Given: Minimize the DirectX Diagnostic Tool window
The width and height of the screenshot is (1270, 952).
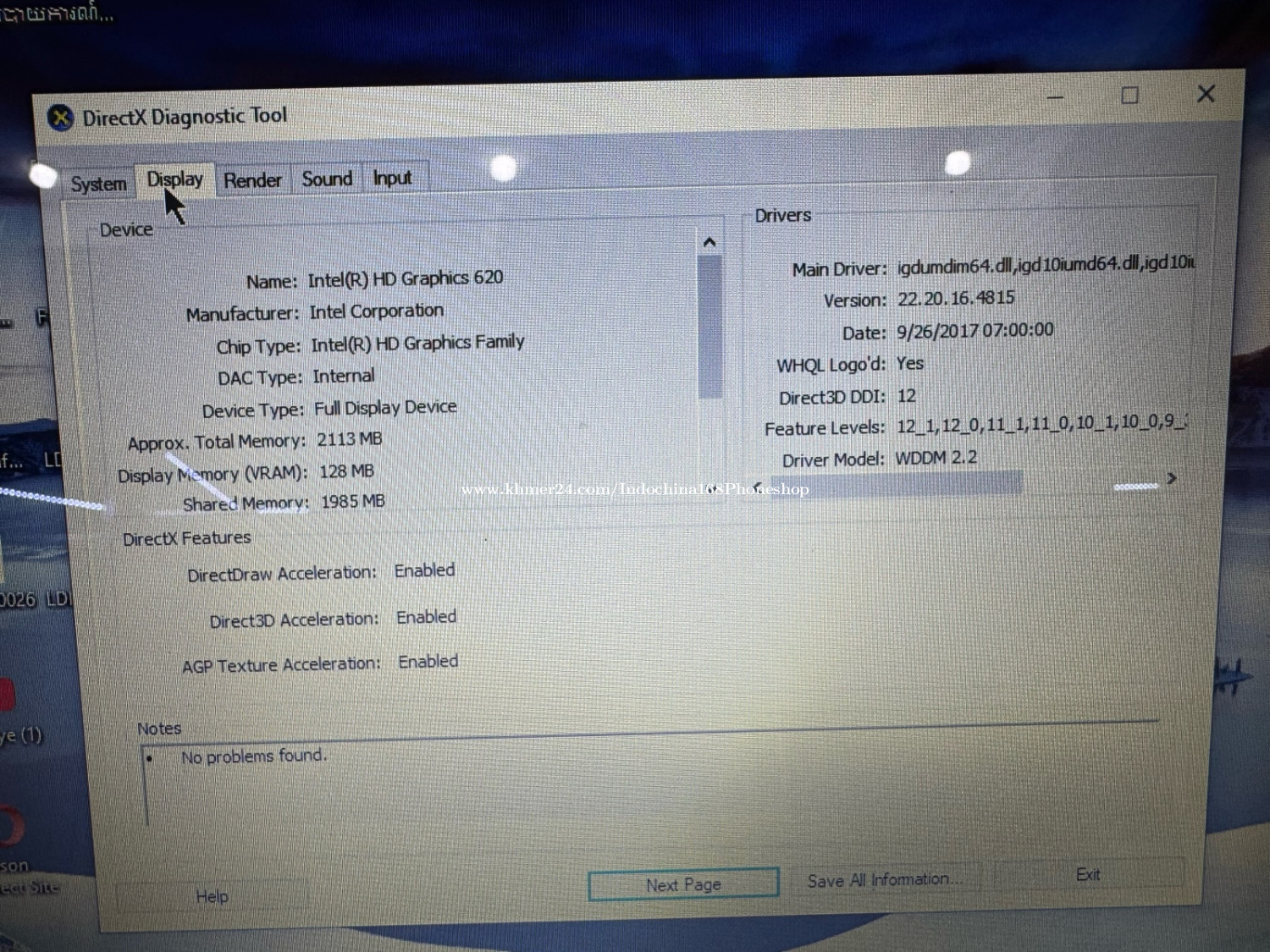Looking at the screenshot, I should point(1055,97).
